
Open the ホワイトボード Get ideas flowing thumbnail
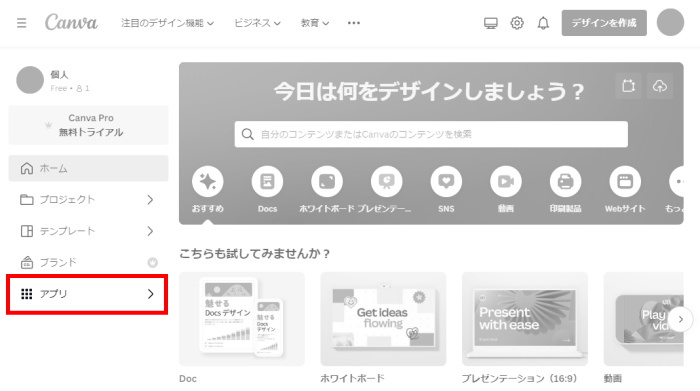(x=383, y=319)
